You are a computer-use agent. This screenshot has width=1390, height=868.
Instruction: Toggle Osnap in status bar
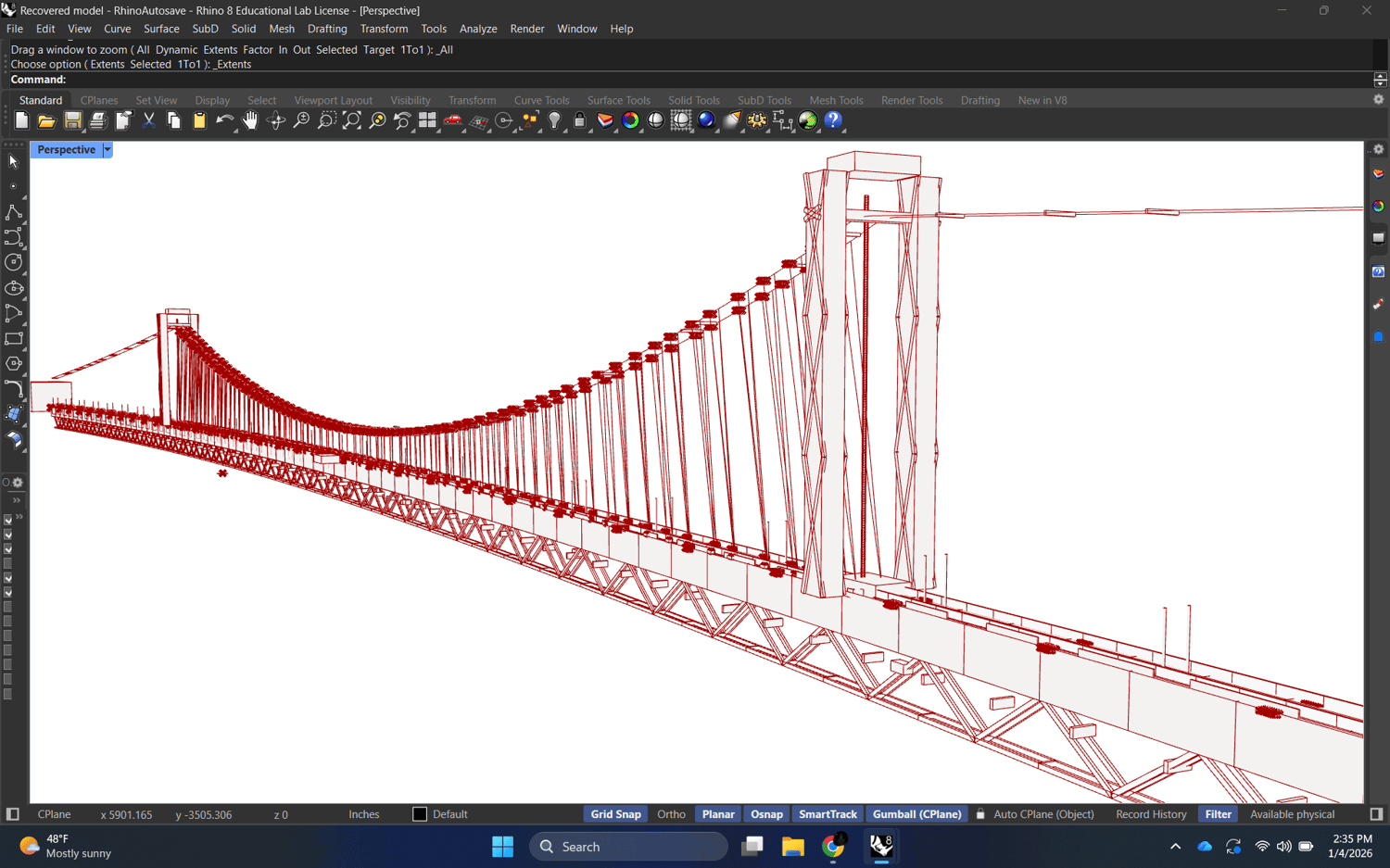[x=766, y=814]
